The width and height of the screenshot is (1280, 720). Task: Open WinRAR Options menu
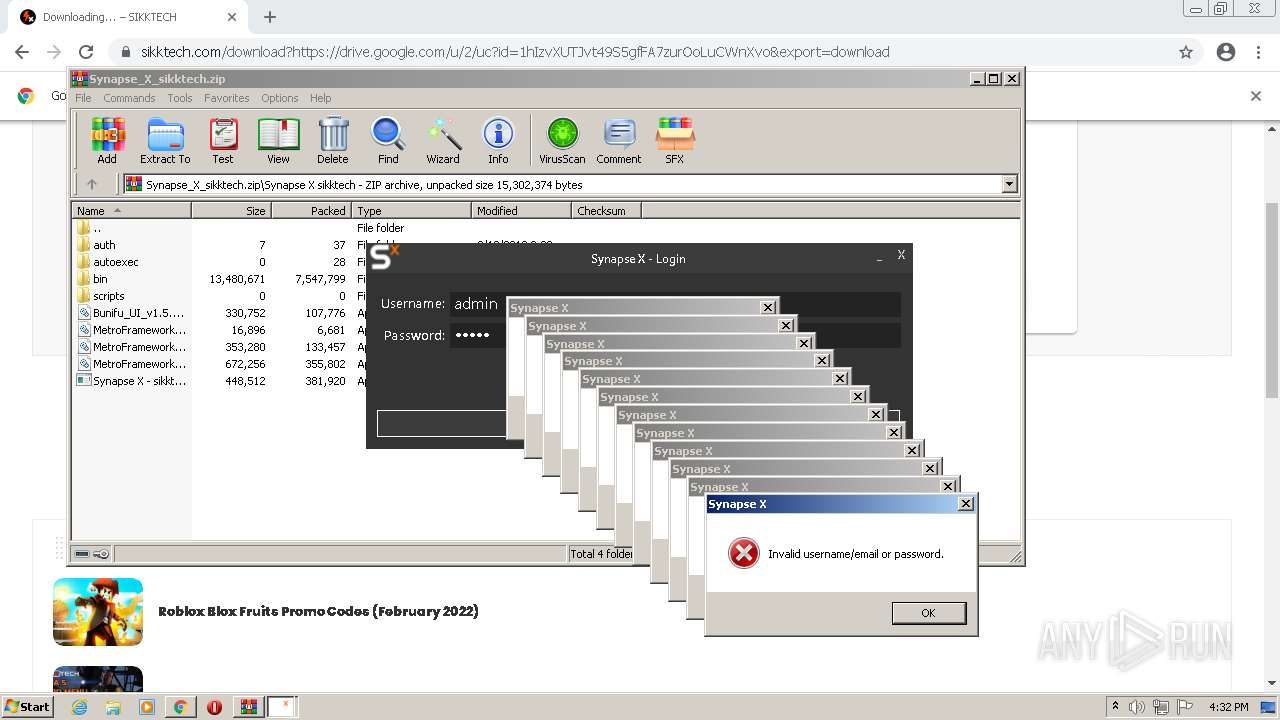[x=280, y=98]
